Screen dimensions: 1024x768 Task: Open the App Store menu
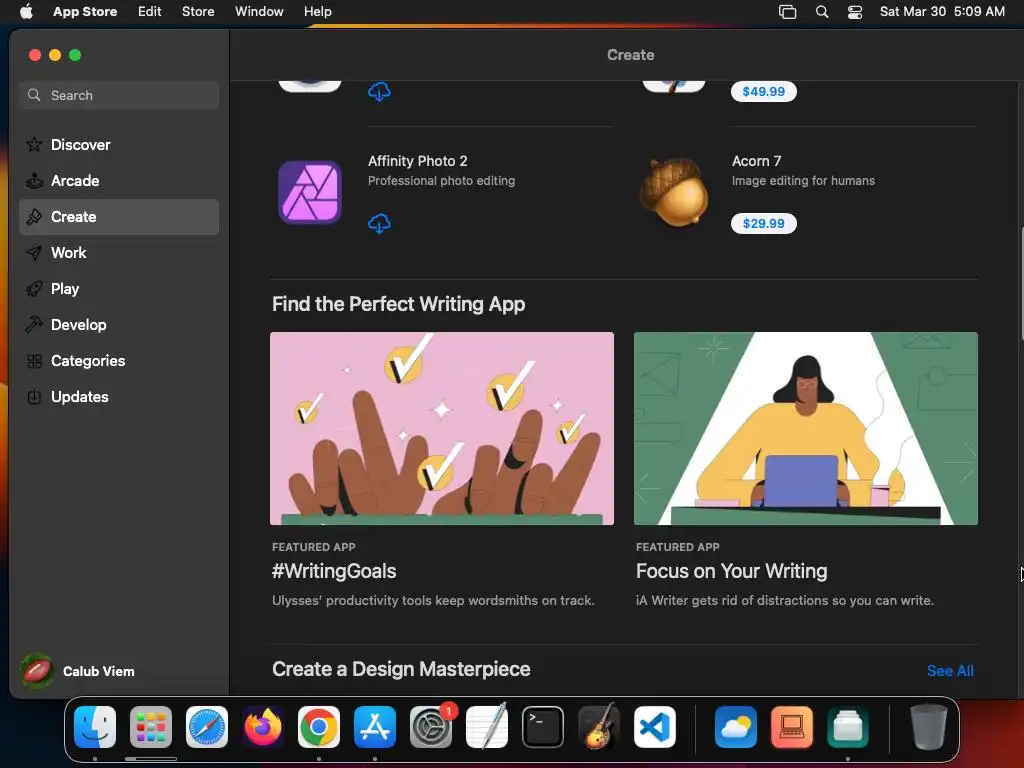click(x=85, y=11)
